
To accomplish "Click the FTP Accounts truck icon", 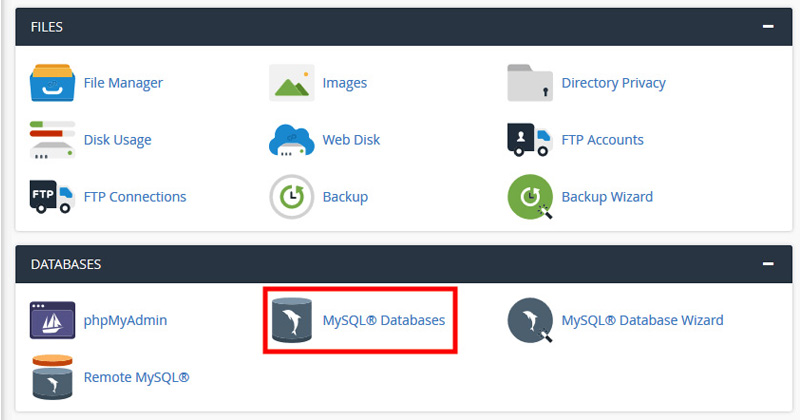I will click(x=530, y=140).
